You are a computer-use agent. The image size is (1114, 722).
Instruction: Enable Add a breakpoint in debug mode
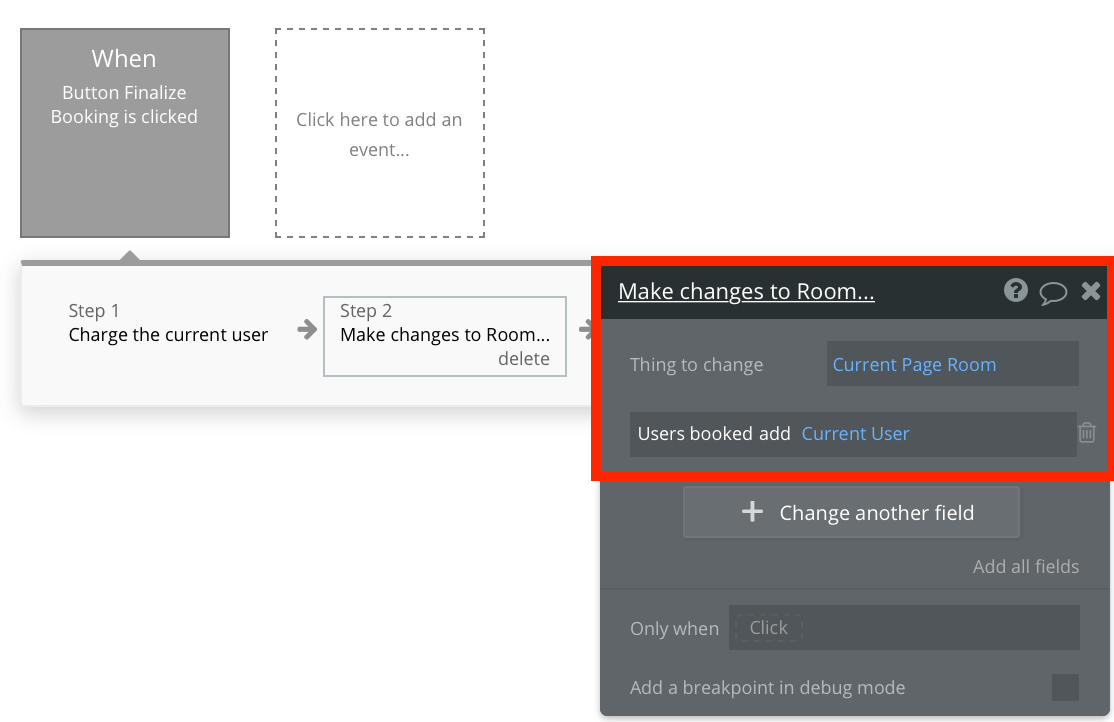(x=766, y=688)
